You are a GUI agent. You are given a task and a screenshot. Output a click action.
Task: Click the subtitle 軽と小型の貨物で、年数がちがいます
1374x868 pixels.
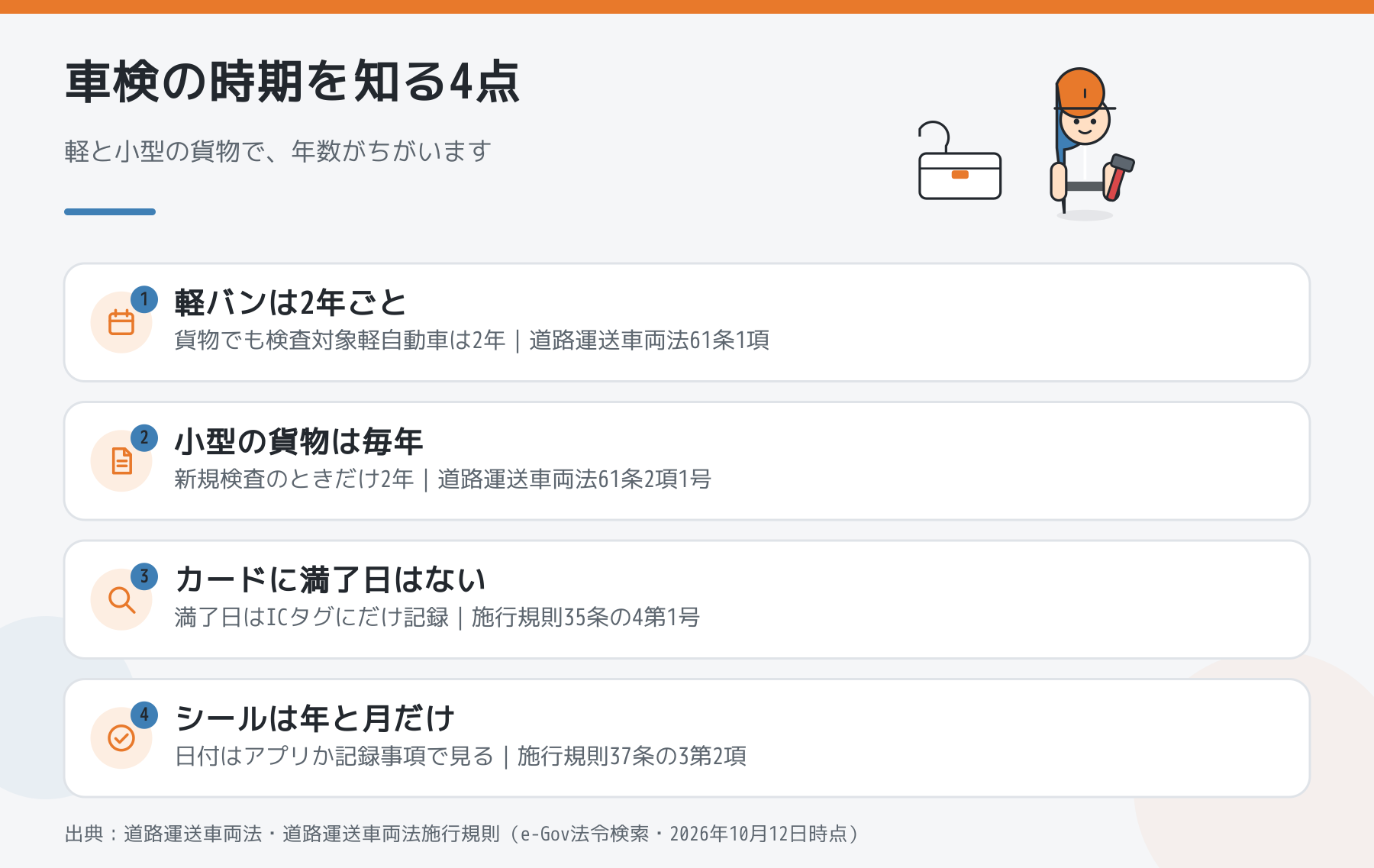coord(278,151)
